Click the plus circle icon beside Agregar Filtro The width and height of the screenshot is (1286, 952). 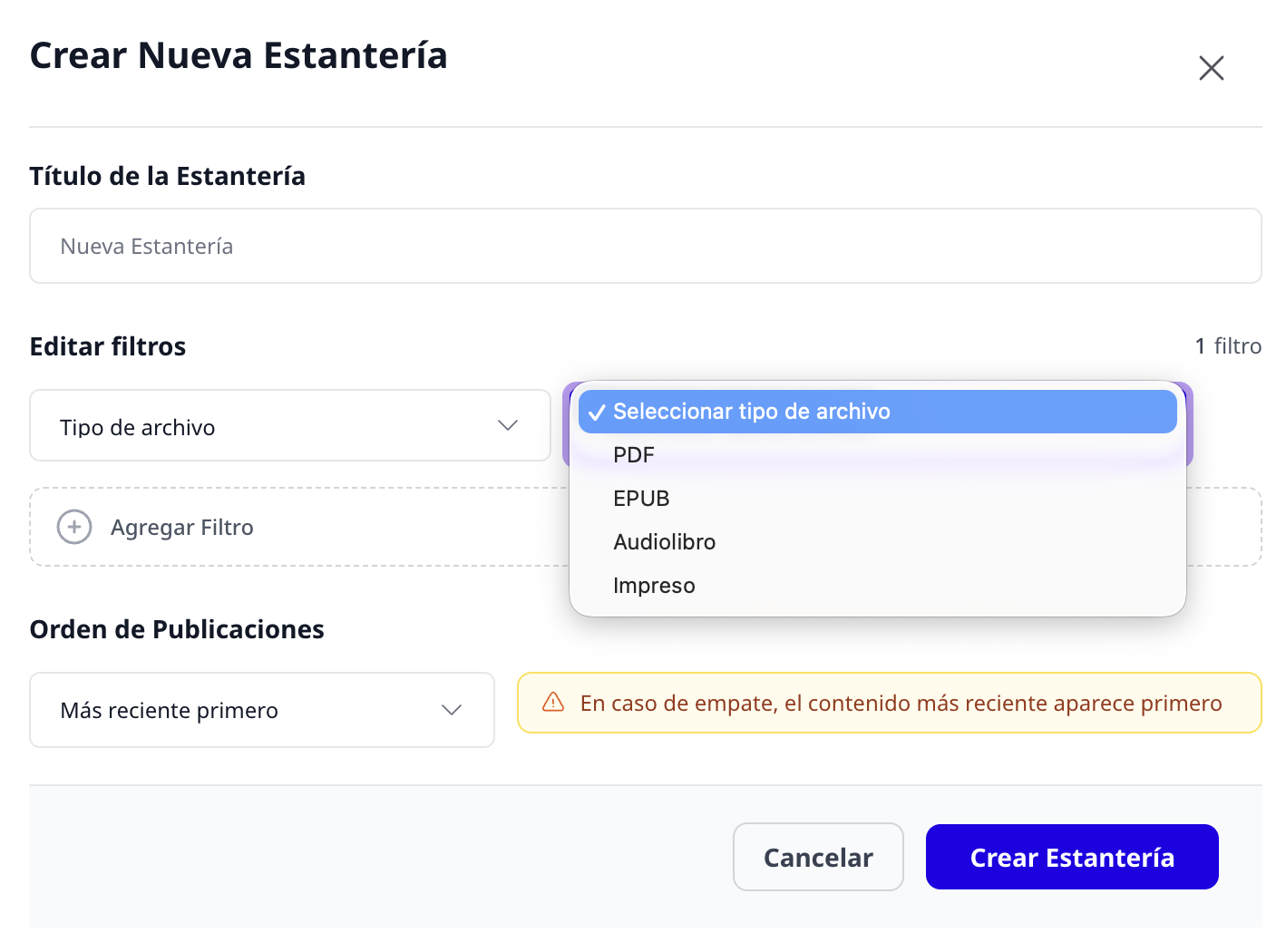point(74,527)
